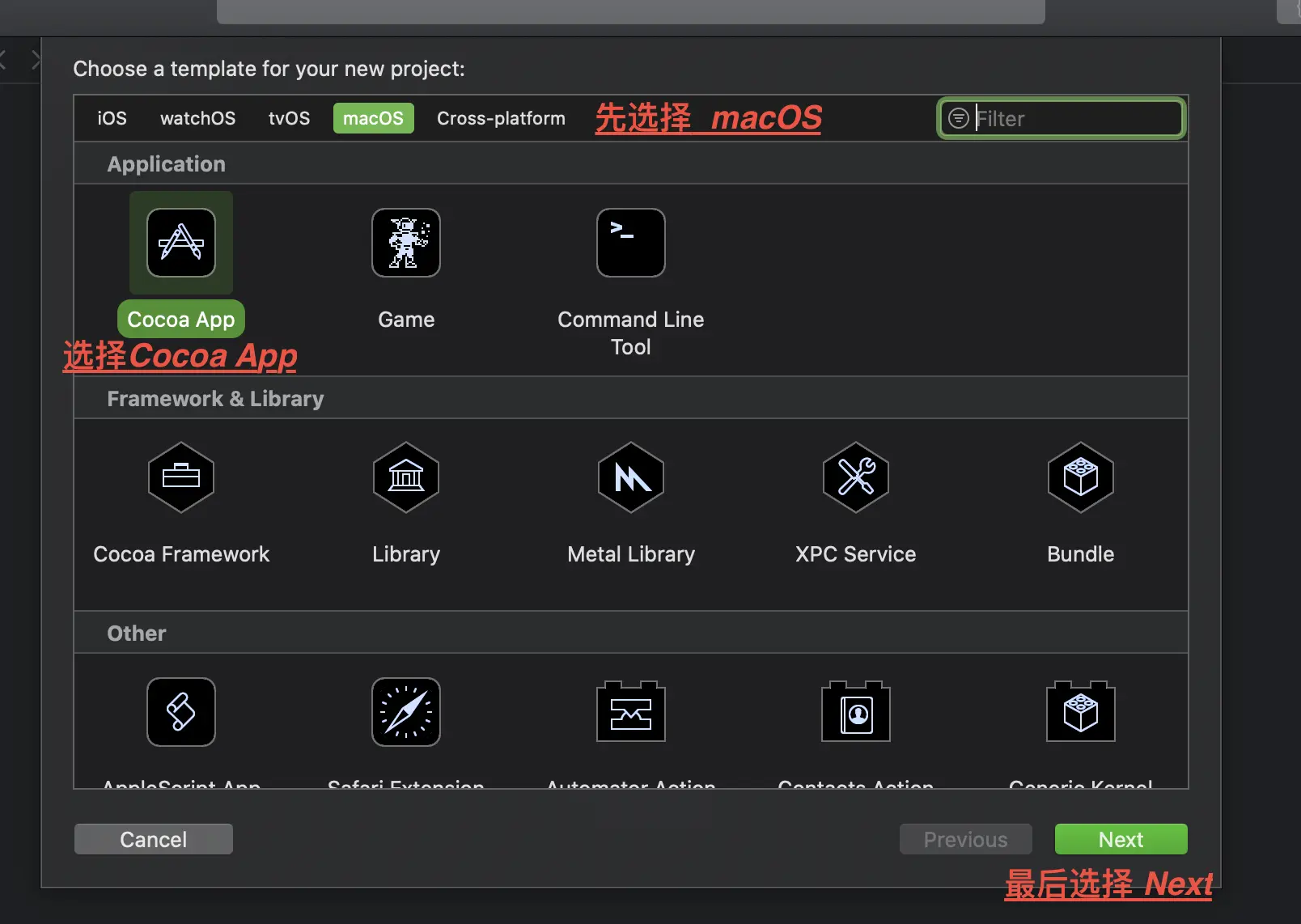Click the Next button
Image resolution: width=1301 pixels, height=924 pixels.
point(1121,839)
